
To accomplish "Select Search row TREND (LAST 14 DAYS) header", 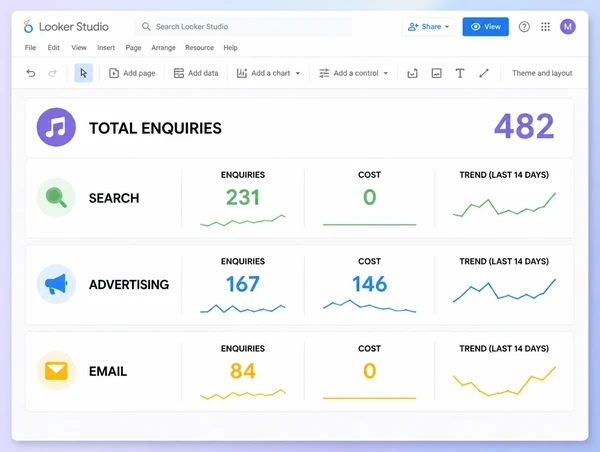I will (504, 175).
